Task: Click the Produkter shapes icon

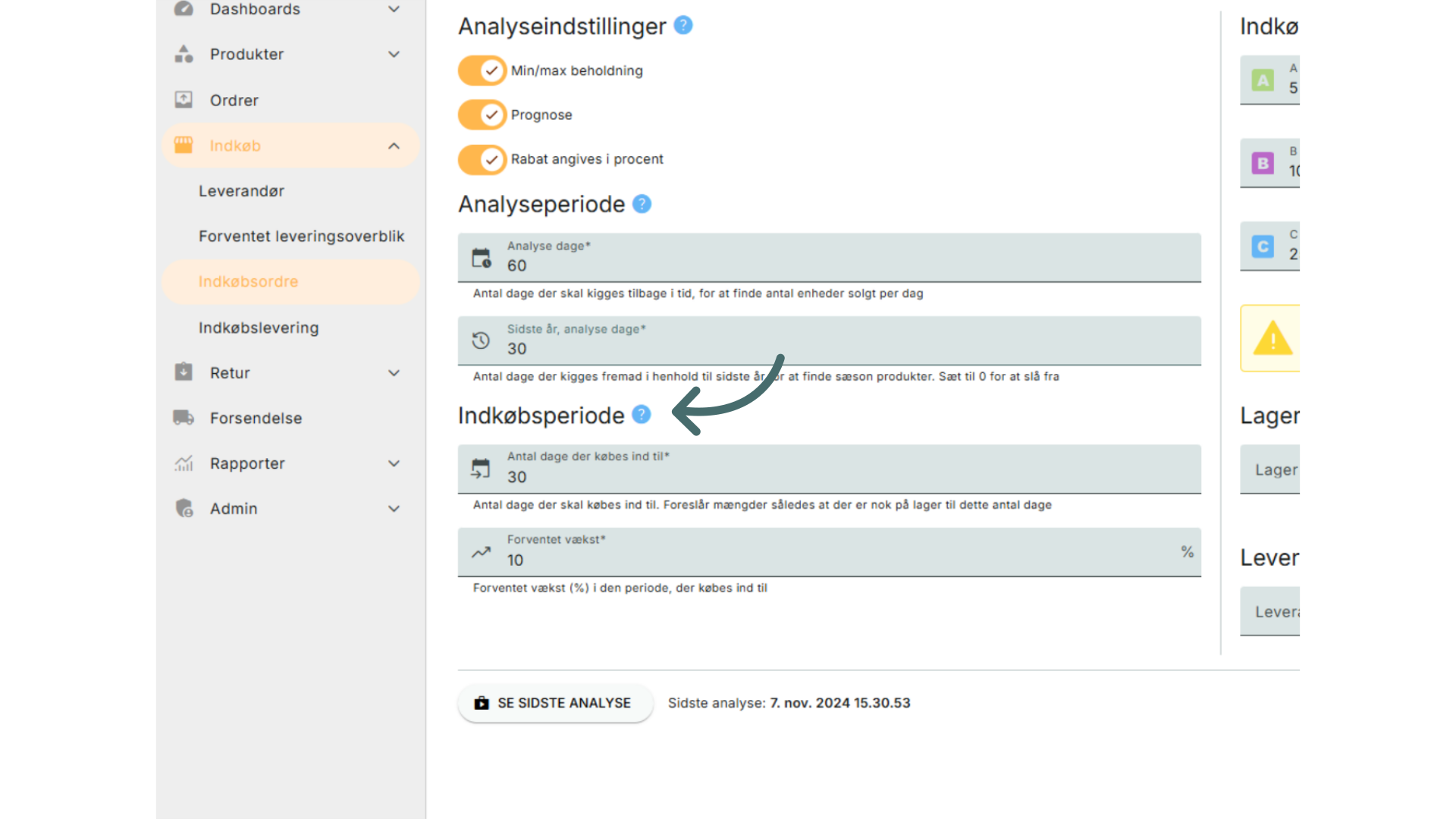Action: 184,54
